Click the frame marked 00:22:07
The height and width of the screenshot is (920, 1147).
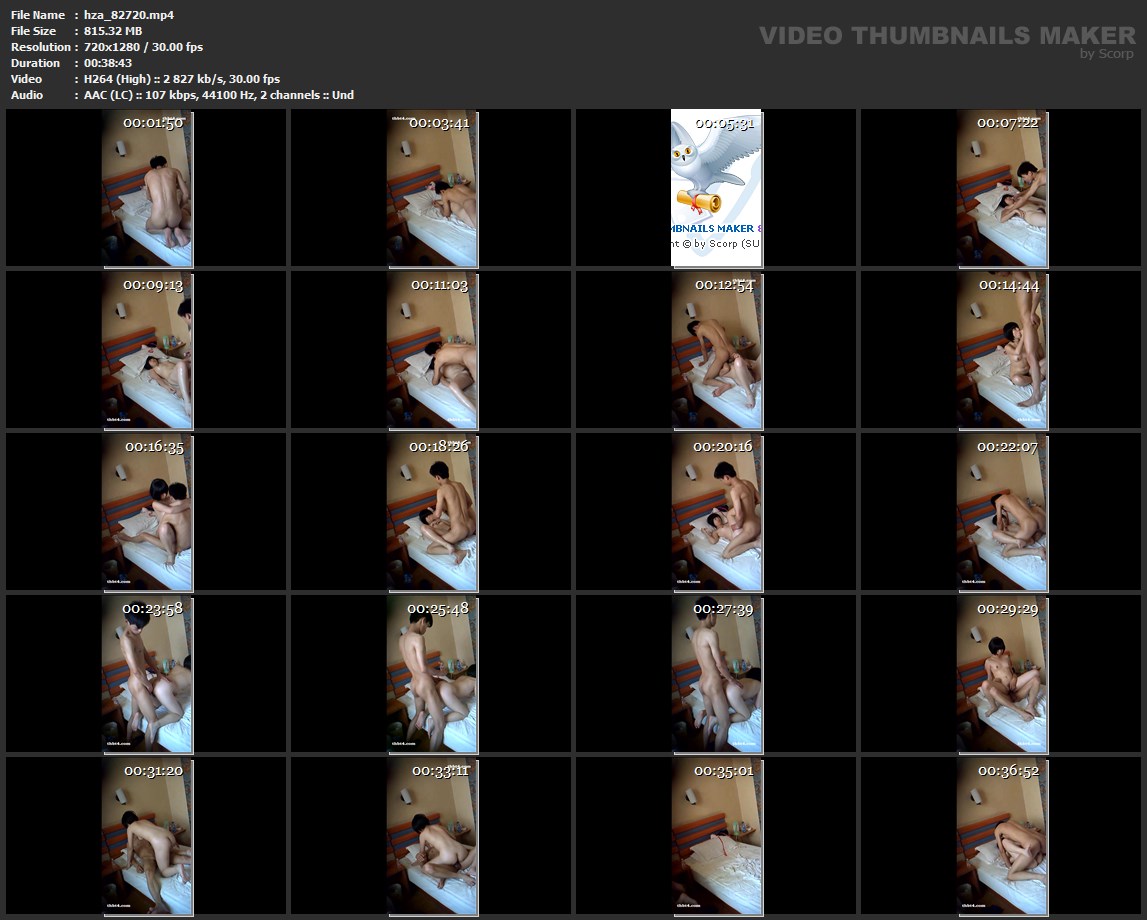click(x=1002, y=512)
